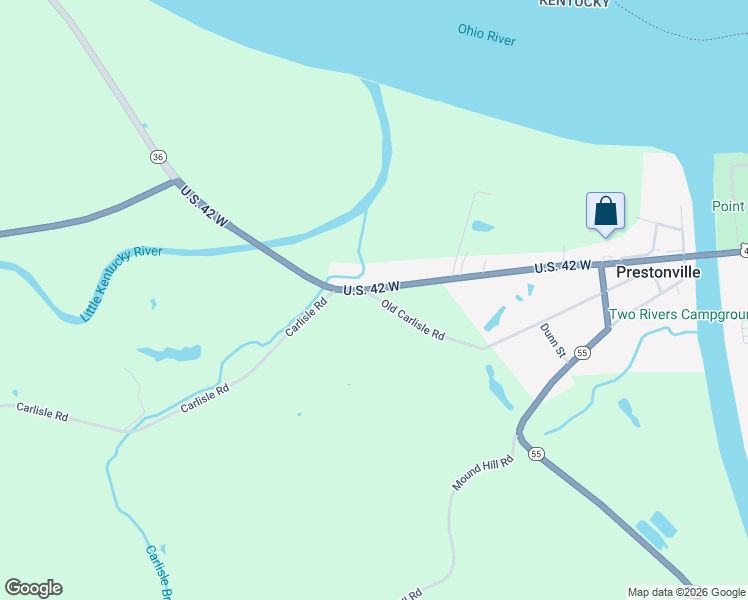Click the Dunn St label
This screenshot has width=748, height=600.
(x=553, y=340)
